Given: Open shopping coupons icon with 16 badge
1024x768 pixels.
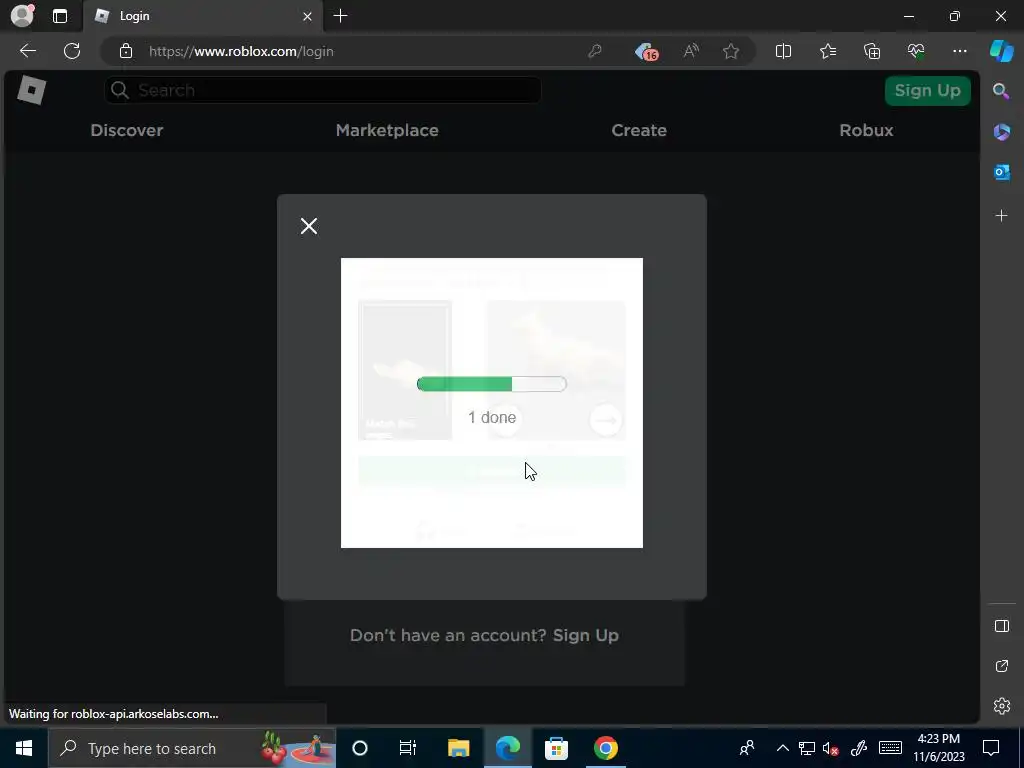Looking at the screenshot, I should 646,52.
